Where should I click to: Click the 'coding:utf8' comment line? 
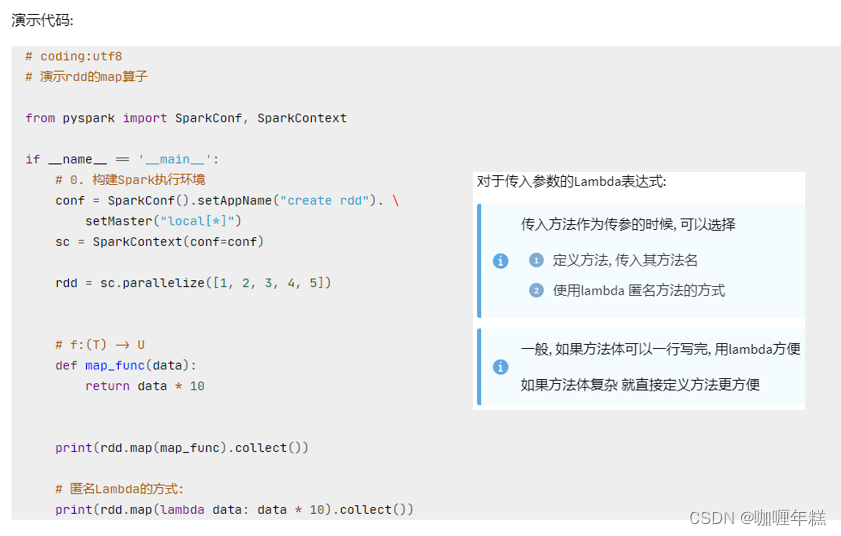pyautogui.click(x=73, y=56)
